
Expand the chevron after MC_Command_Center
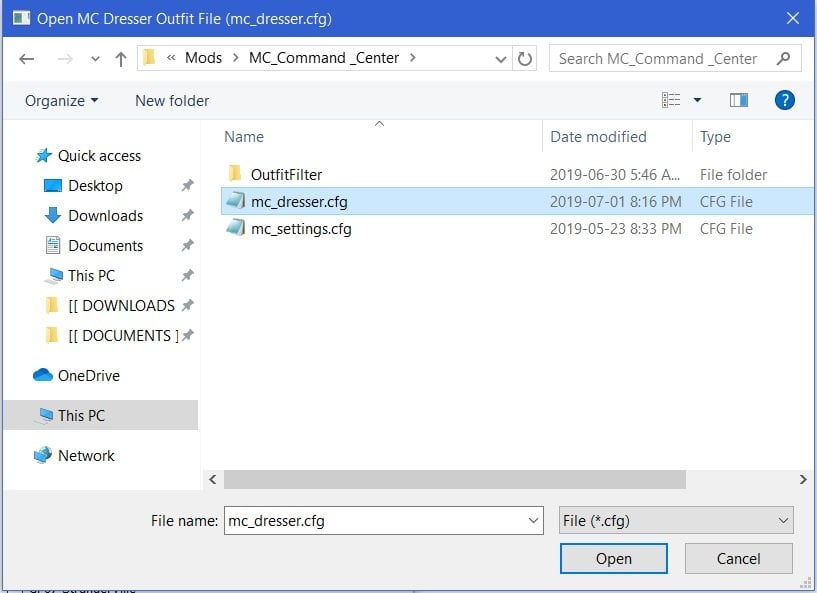pyautogui.click(x=413, y=58)
